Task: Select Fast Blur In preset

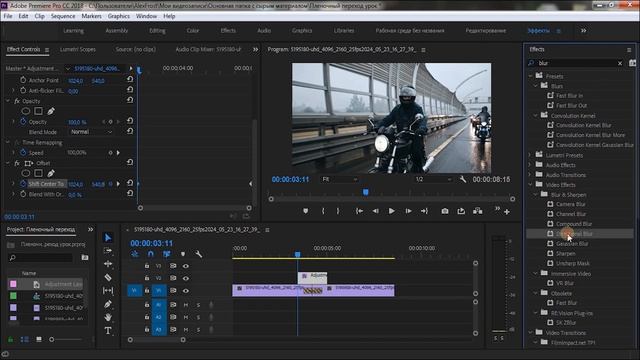Action: pos(569,96)
